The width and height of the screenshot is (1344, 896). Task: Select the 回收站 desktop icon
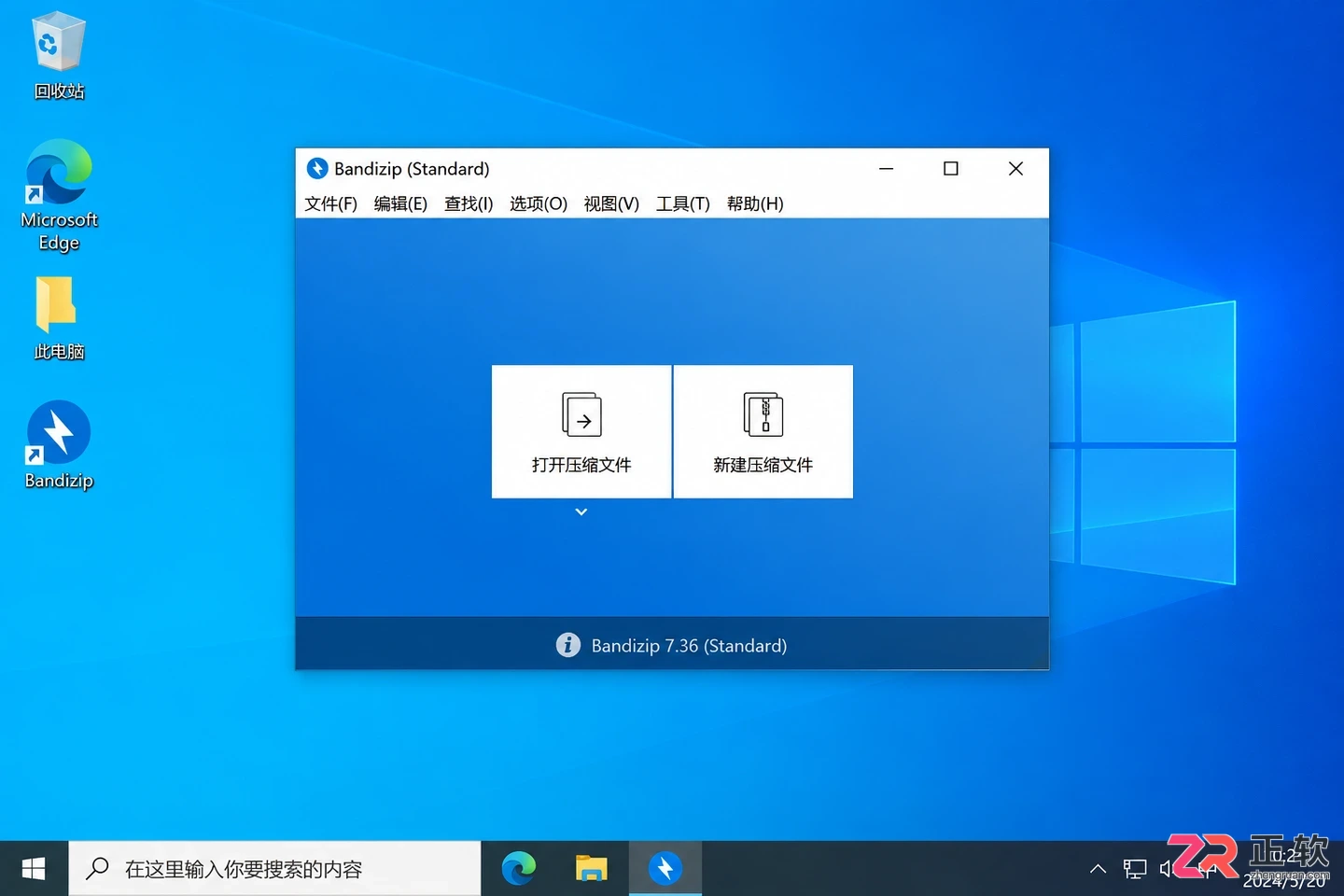(59, 56)
